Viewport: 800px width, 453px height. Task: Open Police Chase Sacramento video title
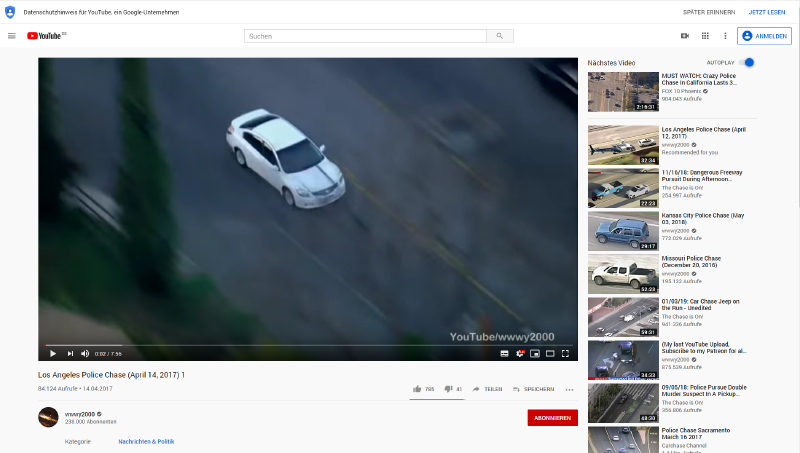695,434
